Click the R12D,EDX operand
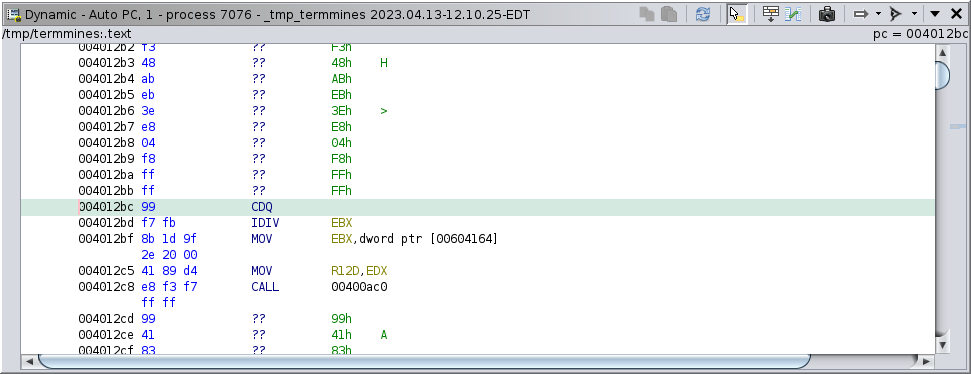This screenshot has height=374, width=971. (359, 271)
